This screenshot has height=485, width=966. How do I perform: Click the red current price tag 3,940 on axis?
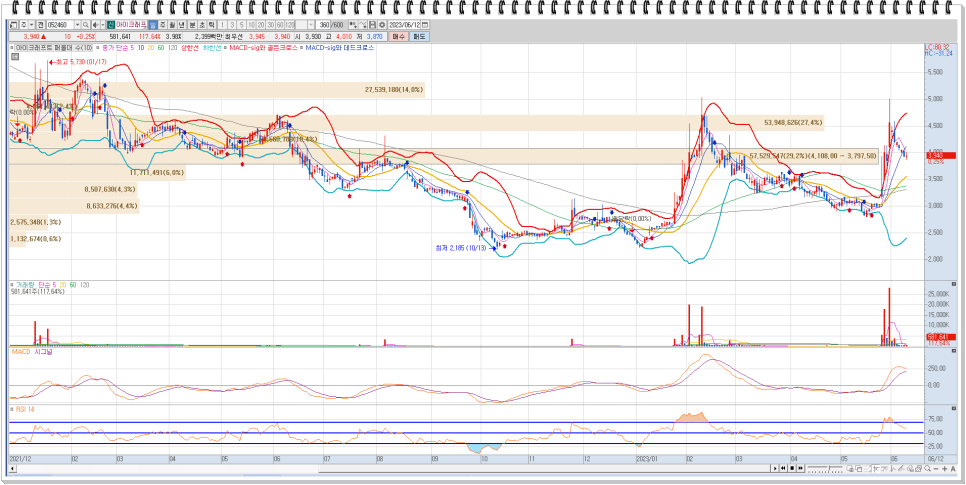point(939,157)
